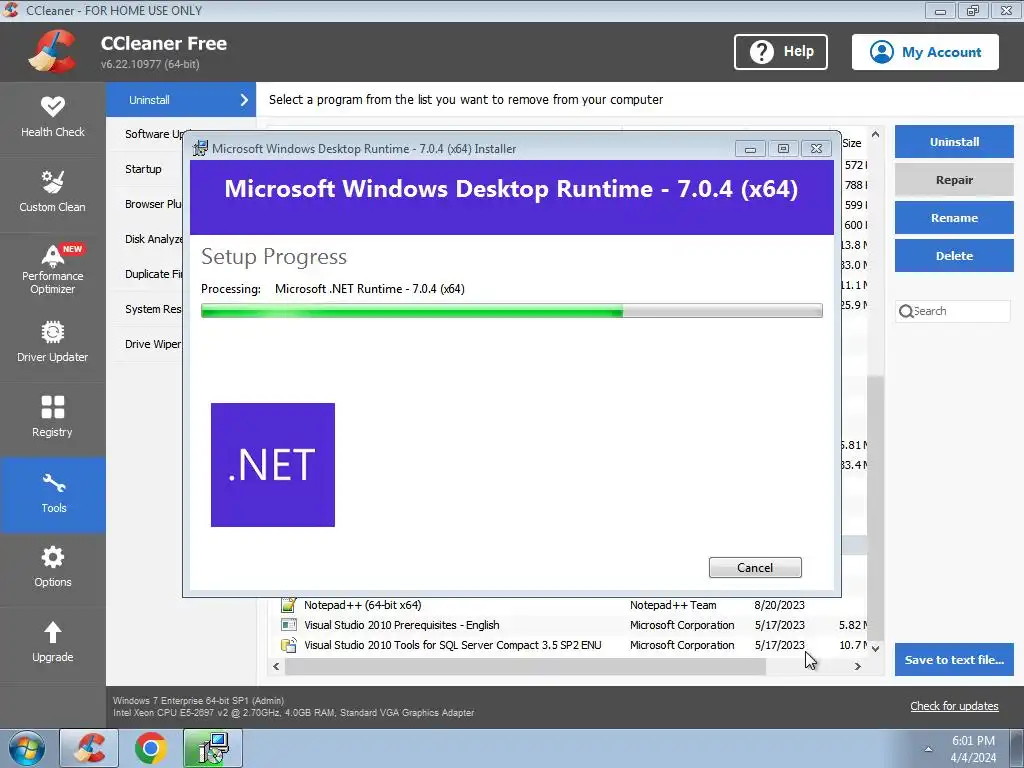Click the Repair button
Screen dimensions: 1024x768
954,180
